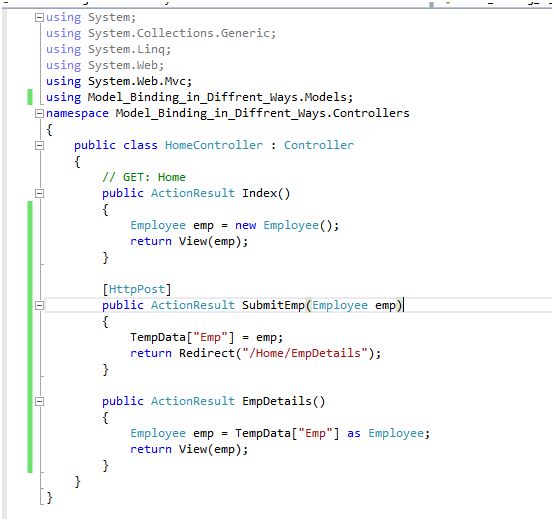Click 'EmpDetails()' method name

click(284, 401)
